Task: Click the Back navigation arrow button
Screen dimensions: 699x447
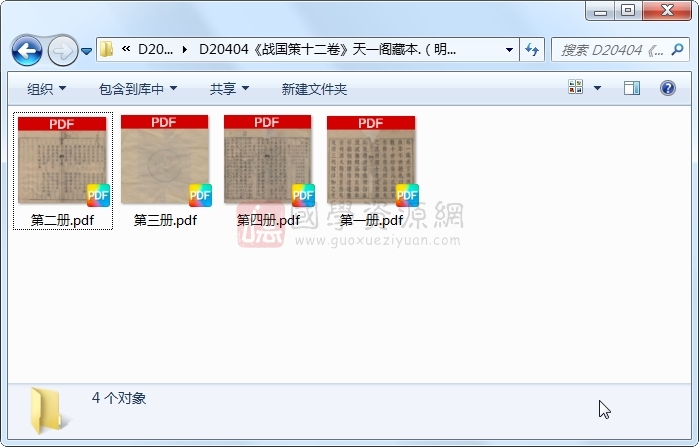Action: [x=27, y=49]
